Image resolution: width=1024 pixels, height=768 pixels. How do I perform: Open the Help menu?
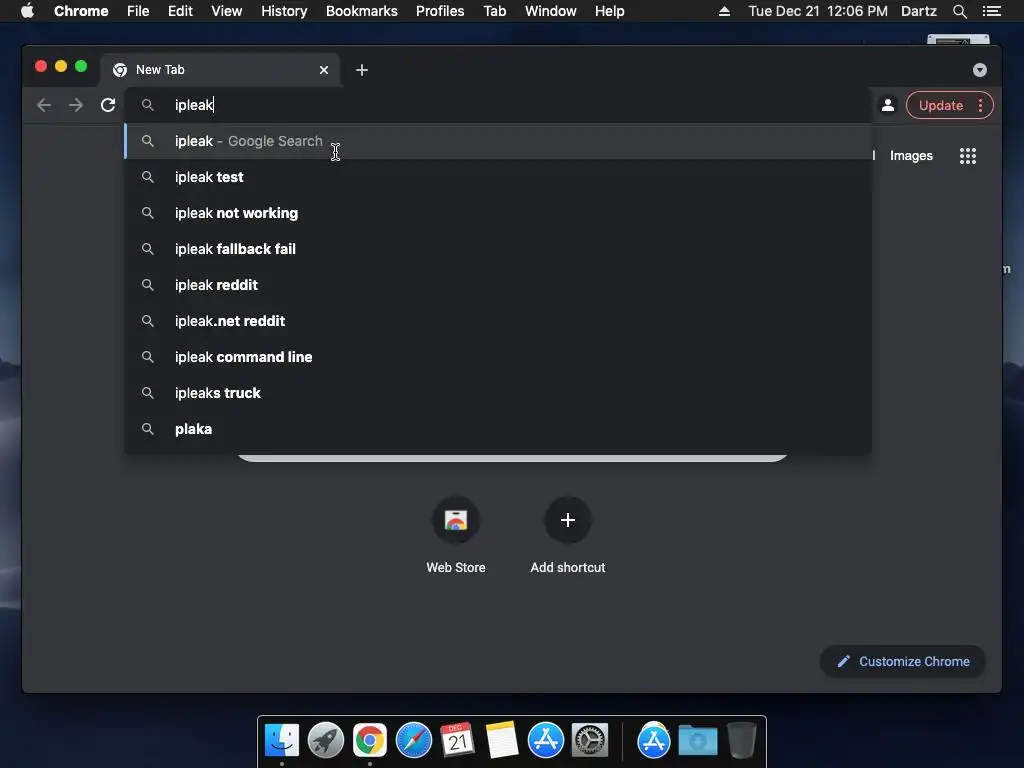click(609, 11)
